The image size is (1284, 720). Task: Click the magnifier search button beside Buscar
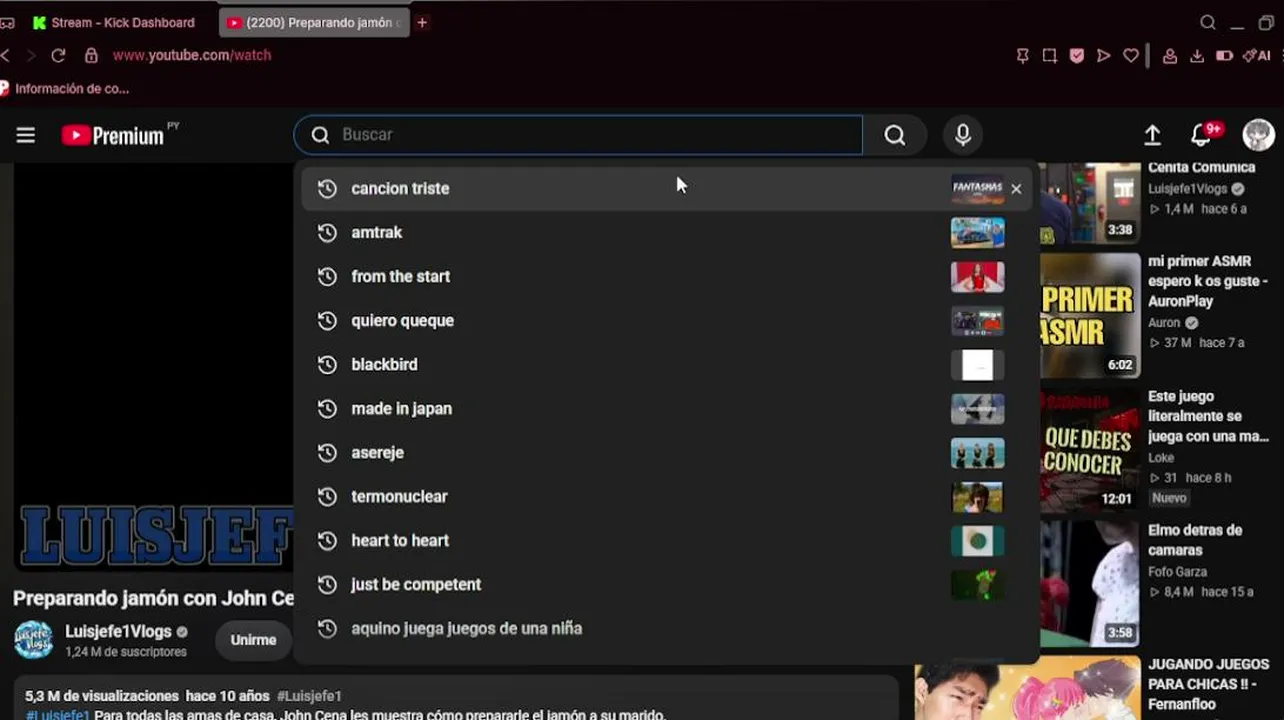(895, 135)
